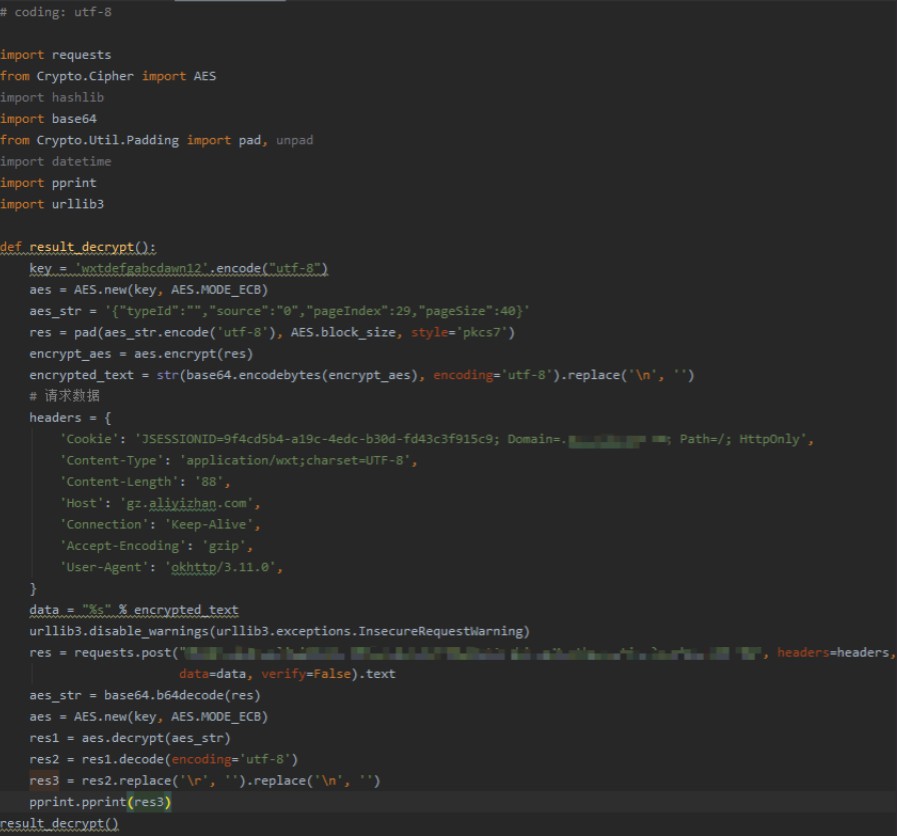Screen dimensions: 897x836
Task: Click 'encrypt_aes = aes.encrypt(res)' line
Action: pos(141,354)
